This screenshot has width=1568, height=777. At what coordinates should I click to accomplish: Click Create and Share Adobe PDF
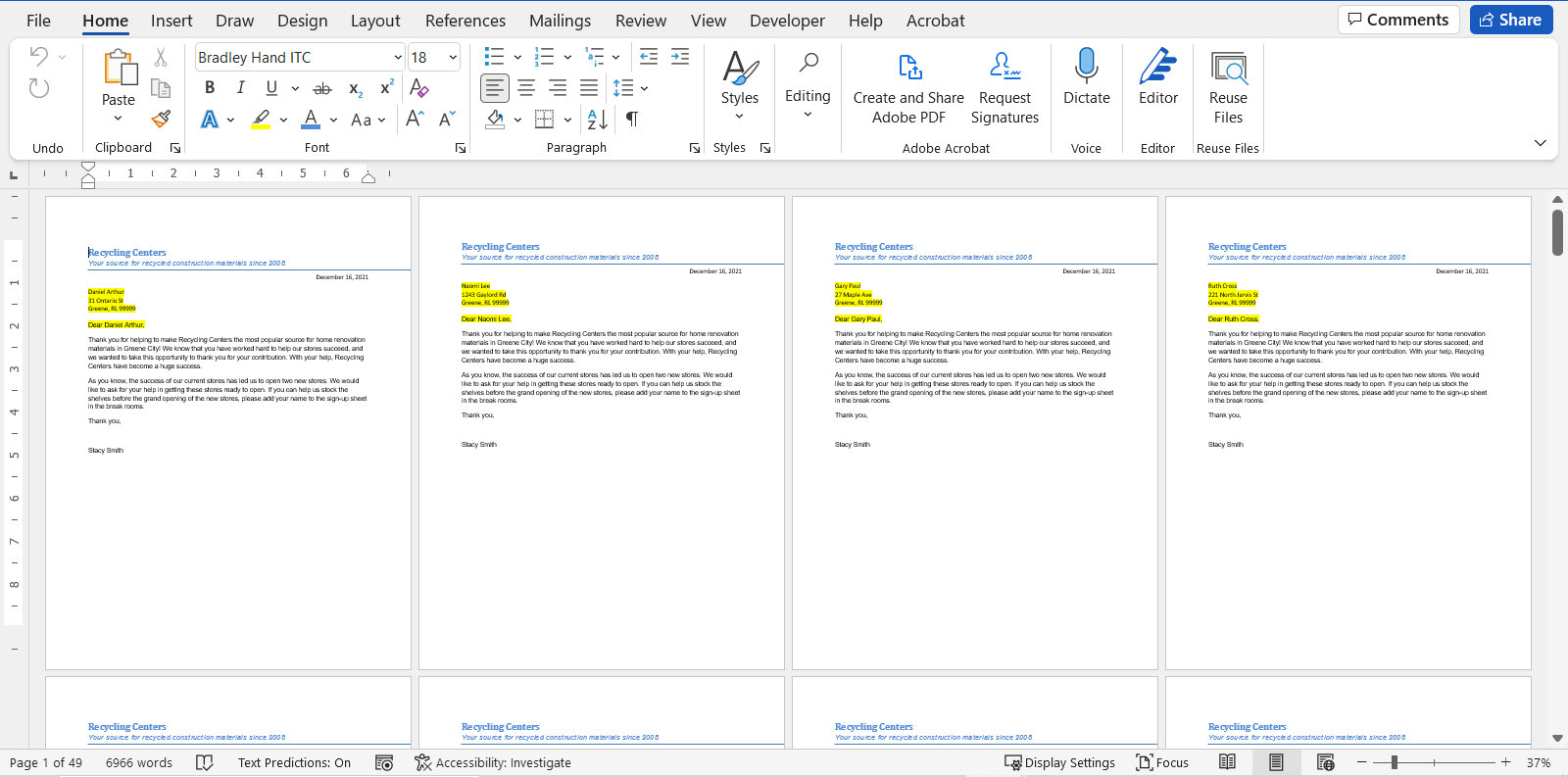pos(908,88)
